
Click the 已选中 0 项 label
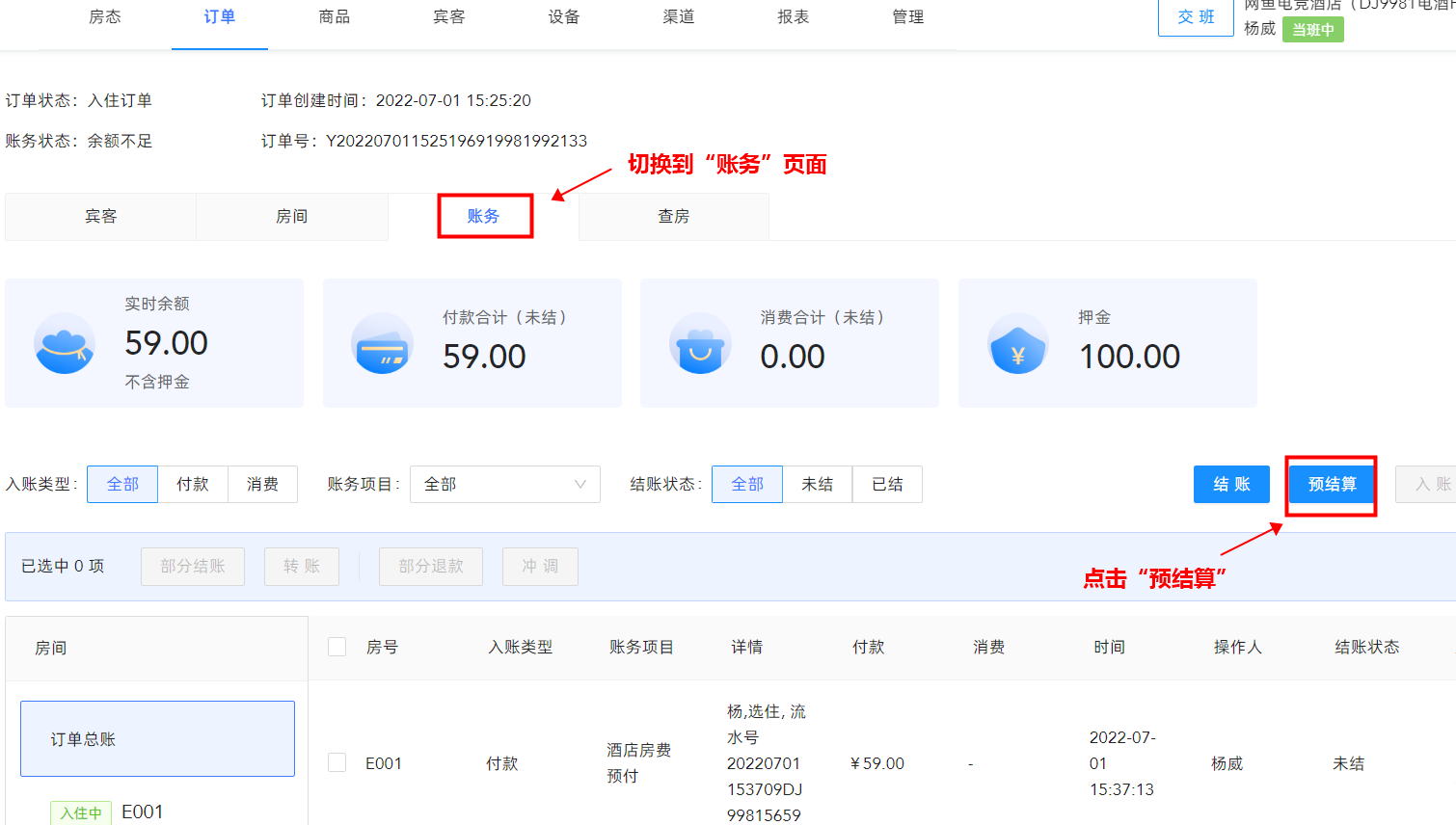[63, 566]
